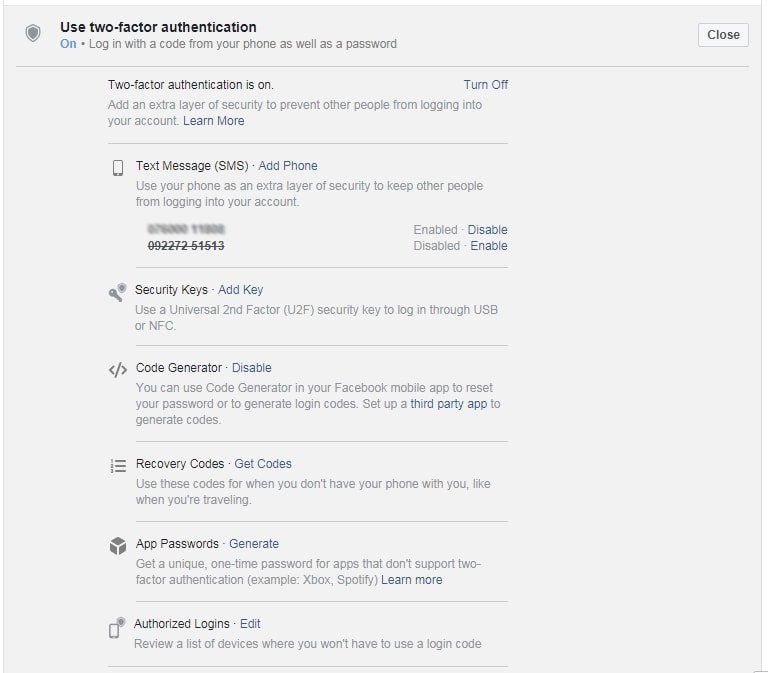768x673 pixels.
Task: Click the Recovery Codes list icon
Action: pyautogui.click(x=118, y=465)
